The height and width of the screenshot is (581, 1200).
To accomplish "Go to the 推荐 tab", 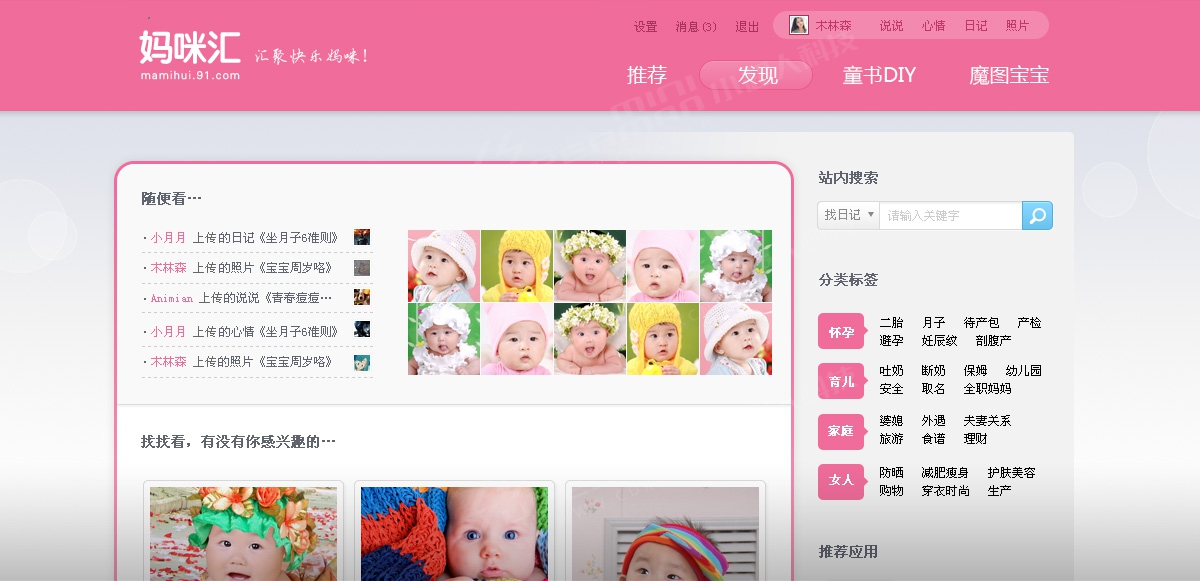I will point(647,75).
